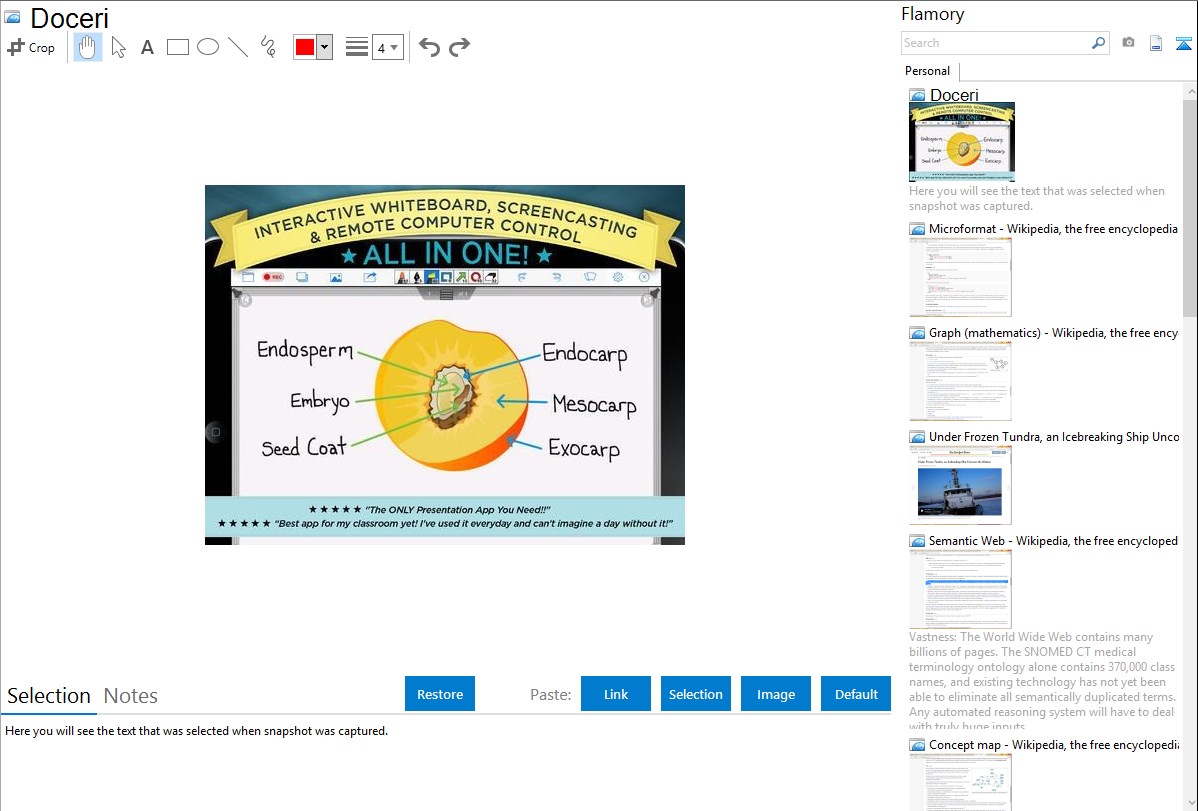Viewport: 1198px width, 811px height.
Task: Click the snapshot icon beside Microformat title
Action: point(918,229)
